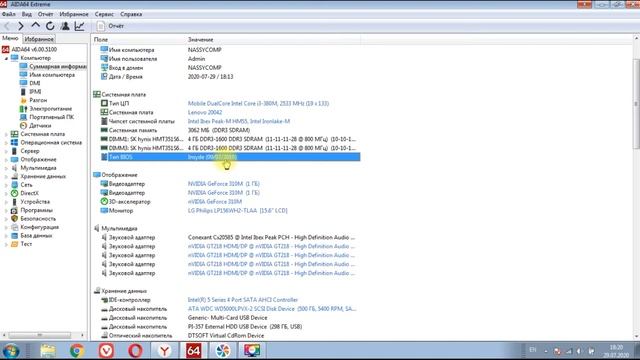640x360 pixels.
Task: Click the База данных icon in the tree
Action: [x=14, y=236]
